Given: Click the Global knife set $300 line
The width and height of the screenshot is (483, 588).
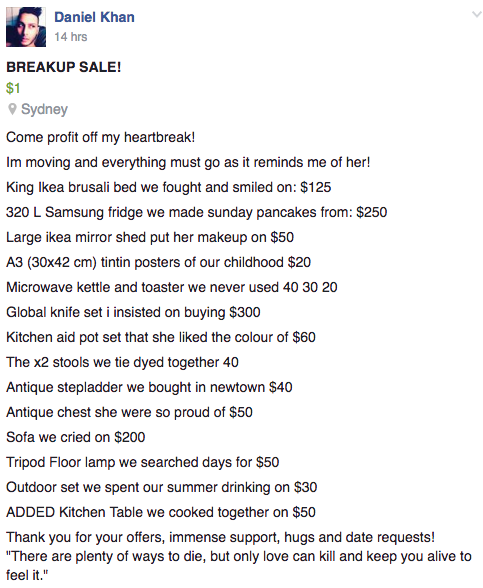Looking at the screenshot, I should [x=133, y=312].
